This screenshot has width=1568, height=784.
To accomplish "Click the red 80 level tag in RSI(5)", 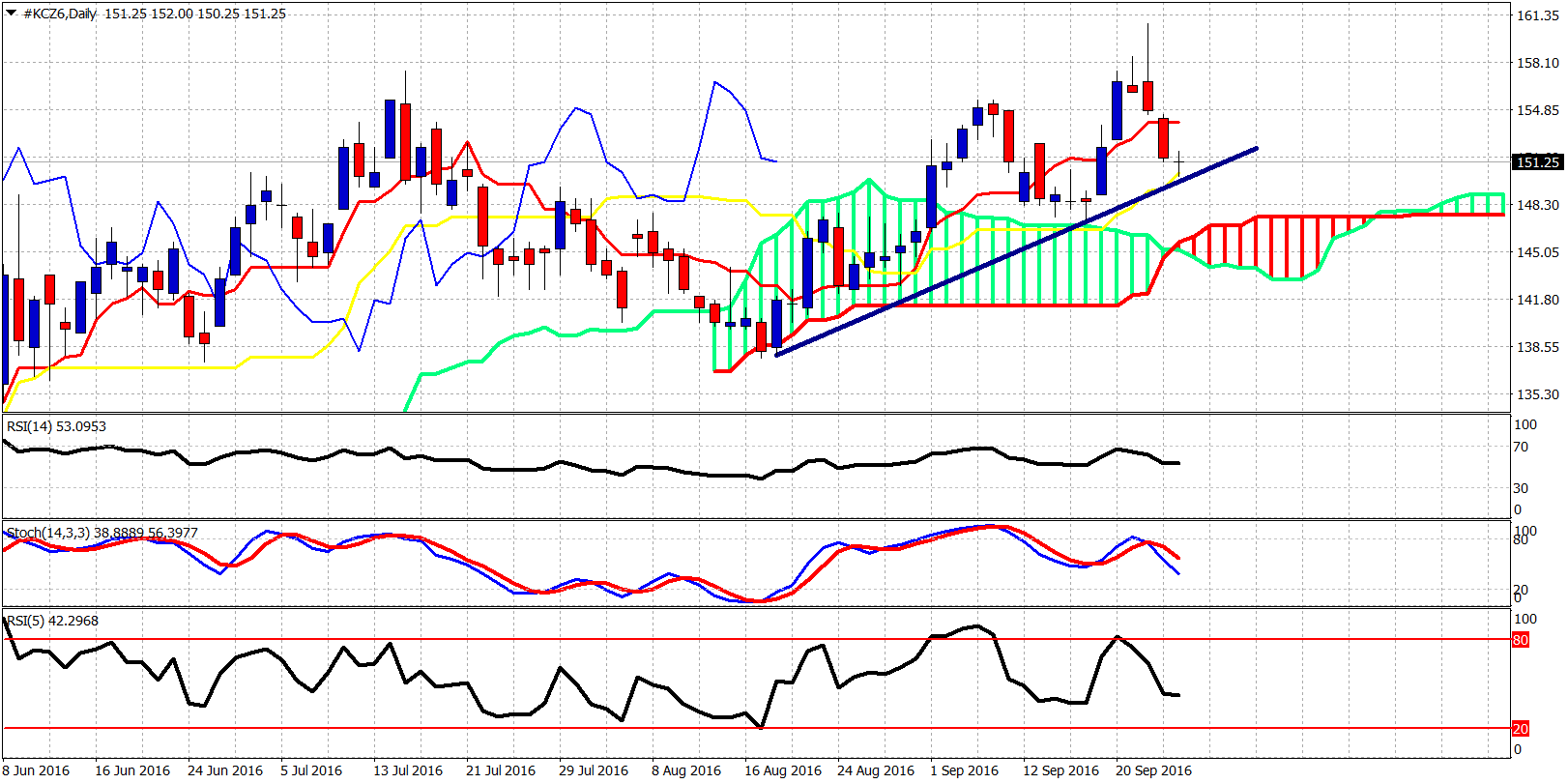I will (x=1521, y=640).
